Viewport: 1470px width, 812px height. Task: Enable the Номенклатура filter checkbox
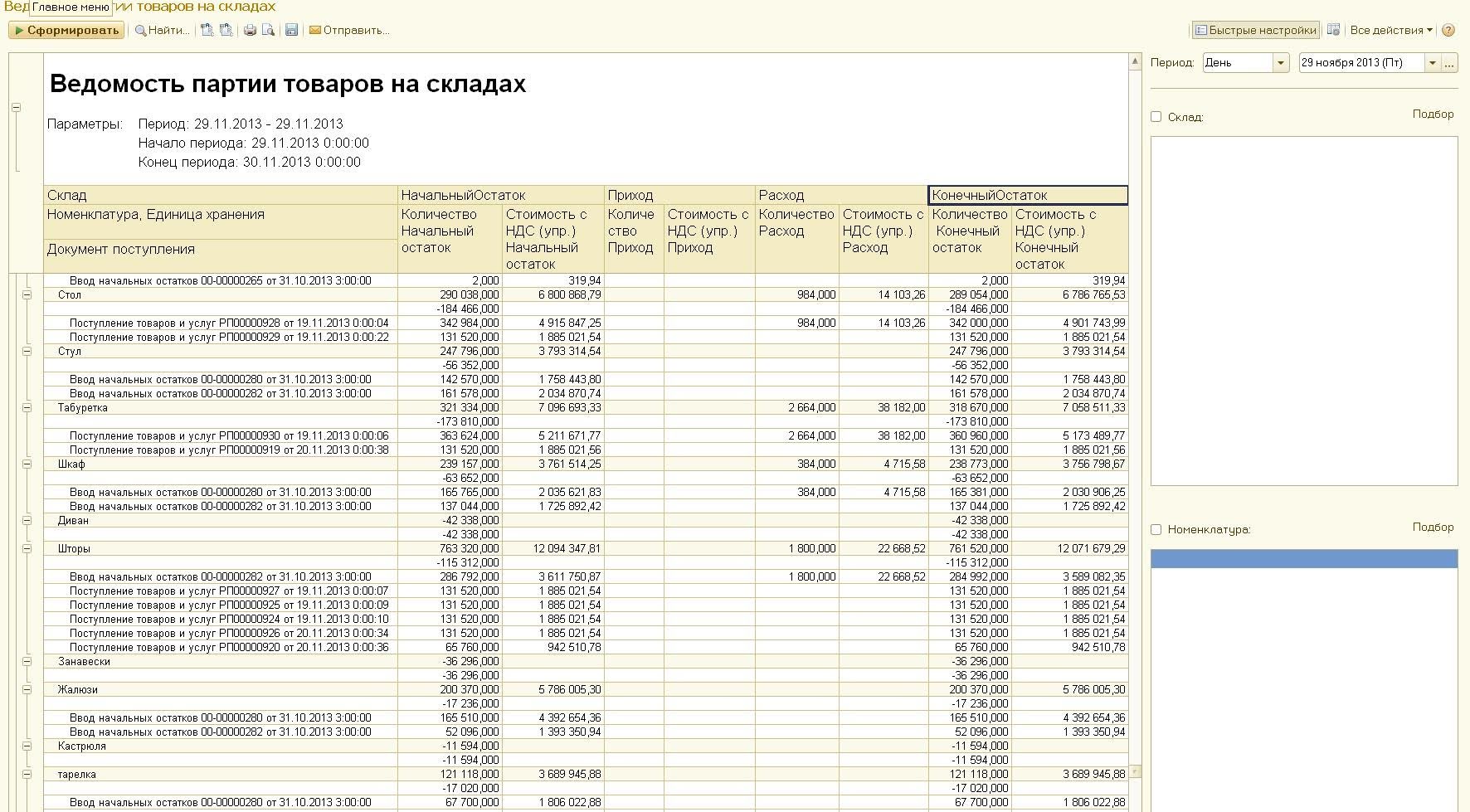[1156, 529]
